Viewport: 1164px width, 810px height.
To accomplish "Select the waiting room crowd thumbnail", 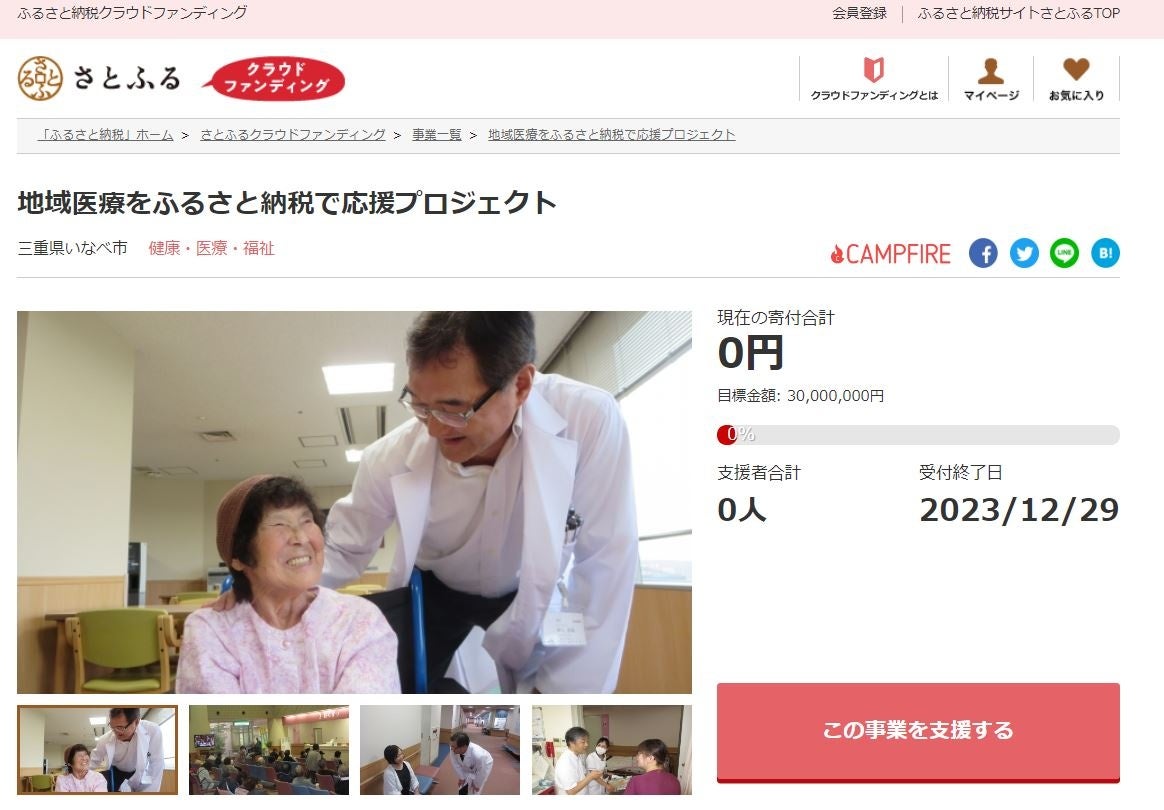I will (269, 750).
